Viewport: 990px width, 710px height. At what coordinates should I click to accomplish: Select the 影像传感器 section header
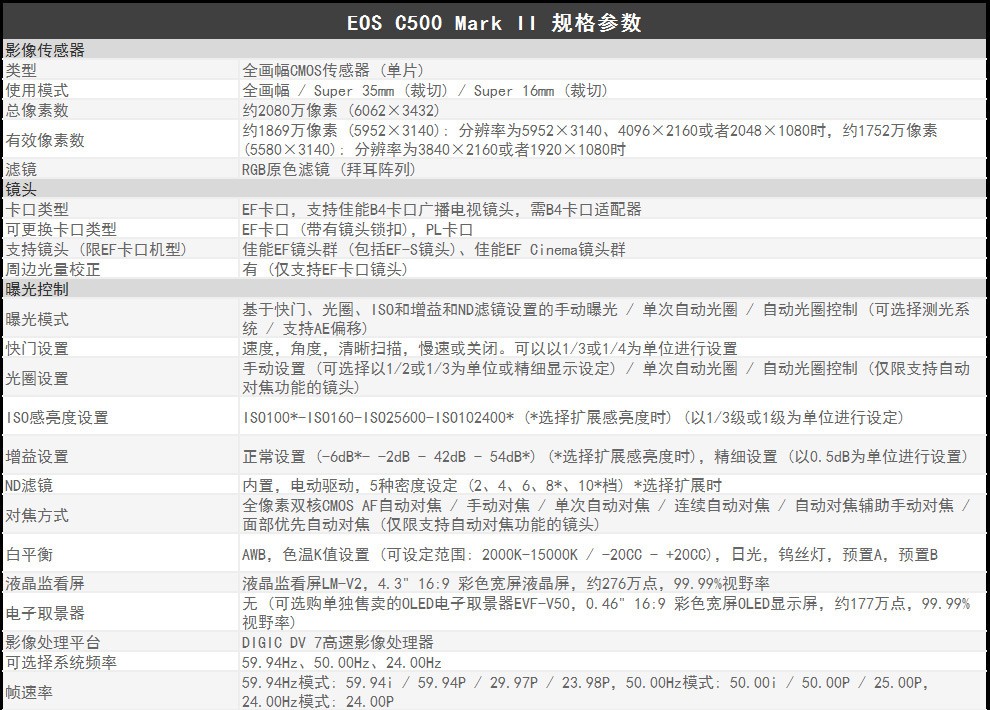(45, 50)
